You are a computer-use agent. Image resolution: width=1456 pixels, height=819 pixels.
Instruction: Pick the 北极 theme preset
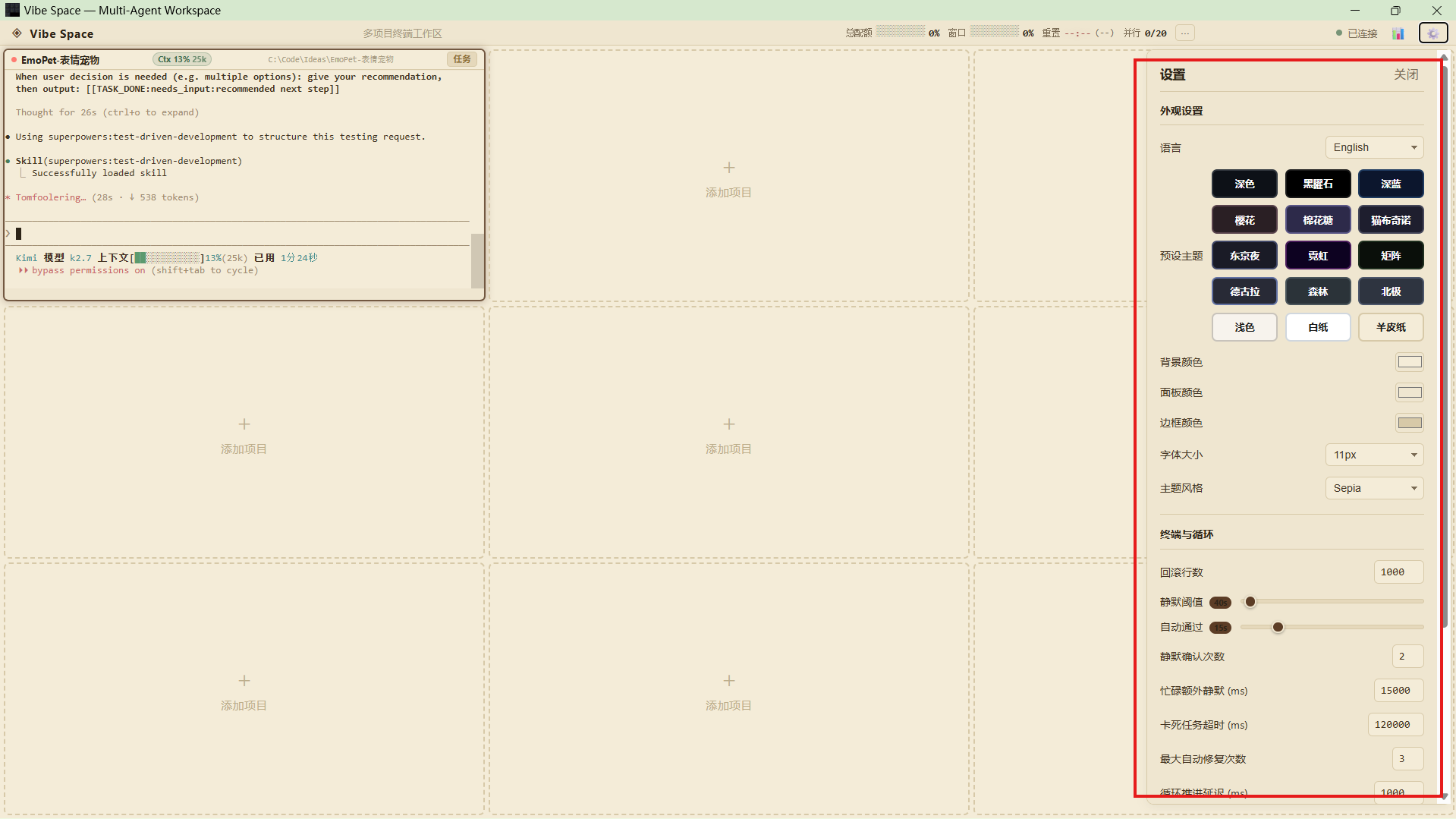click(x=1391, y=291)
